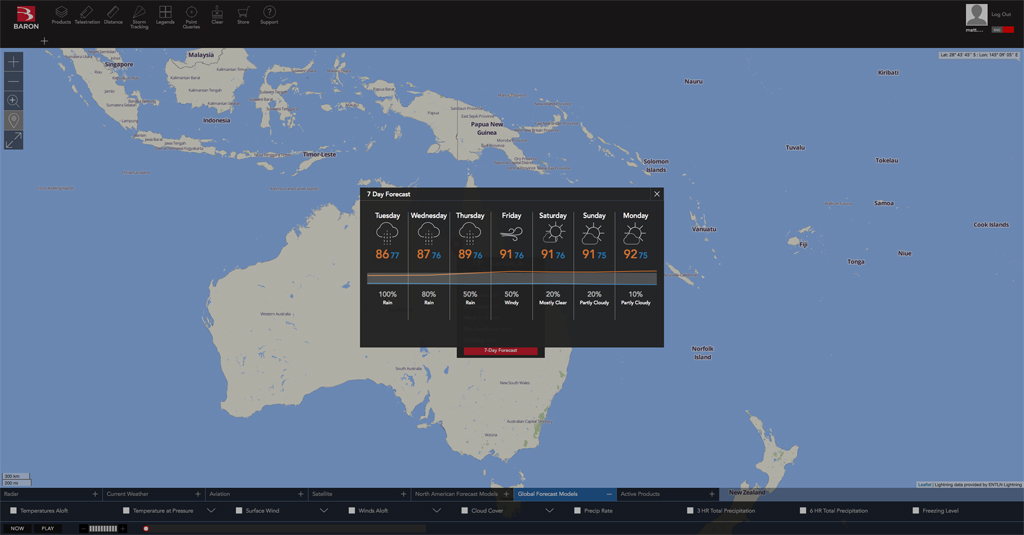Expand Temperature at Pressure options chevron
Image resolution: width=1024 pixels, height=535 pixels.
click(x=211, y=511)
